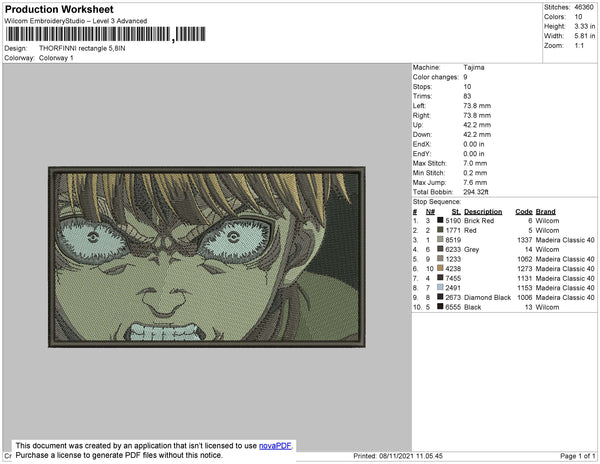This screenshot has width=600, height=464.
Task: Select the 6233 Grey color swatch
Action: pos(440,249)
